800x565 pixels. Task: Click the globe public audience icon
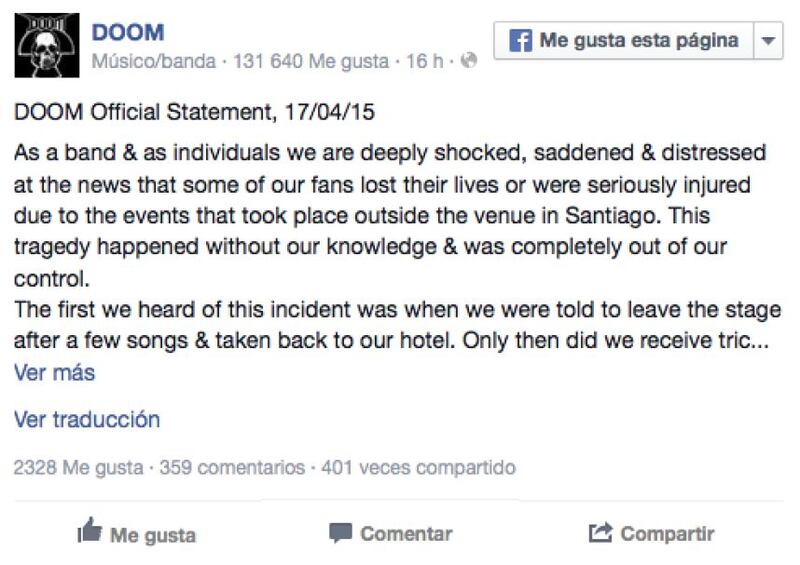468,60
